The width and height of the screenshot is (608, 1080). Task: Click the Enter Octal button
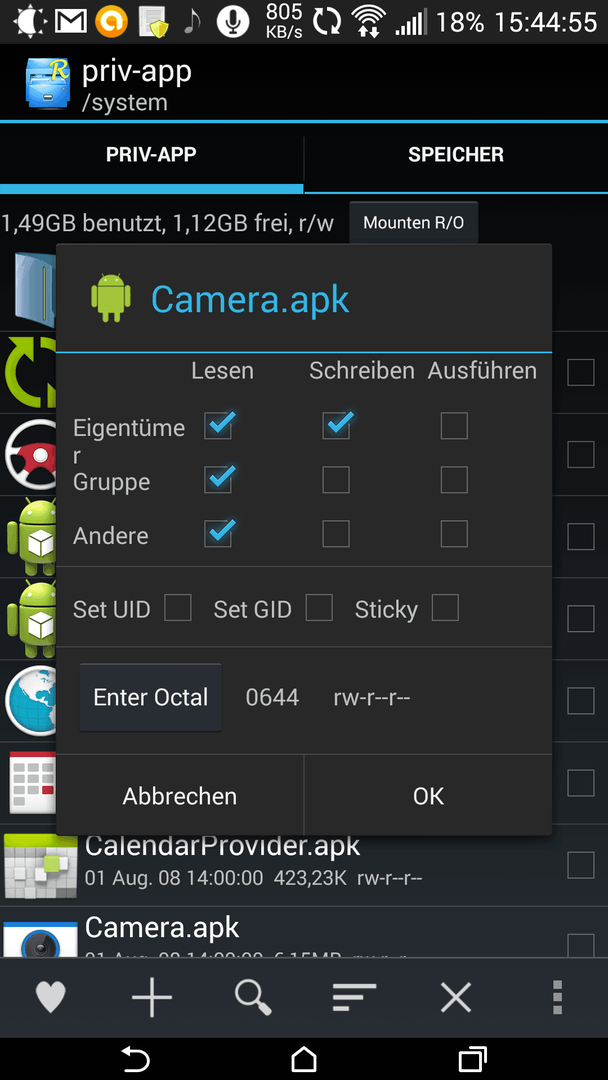151,697
